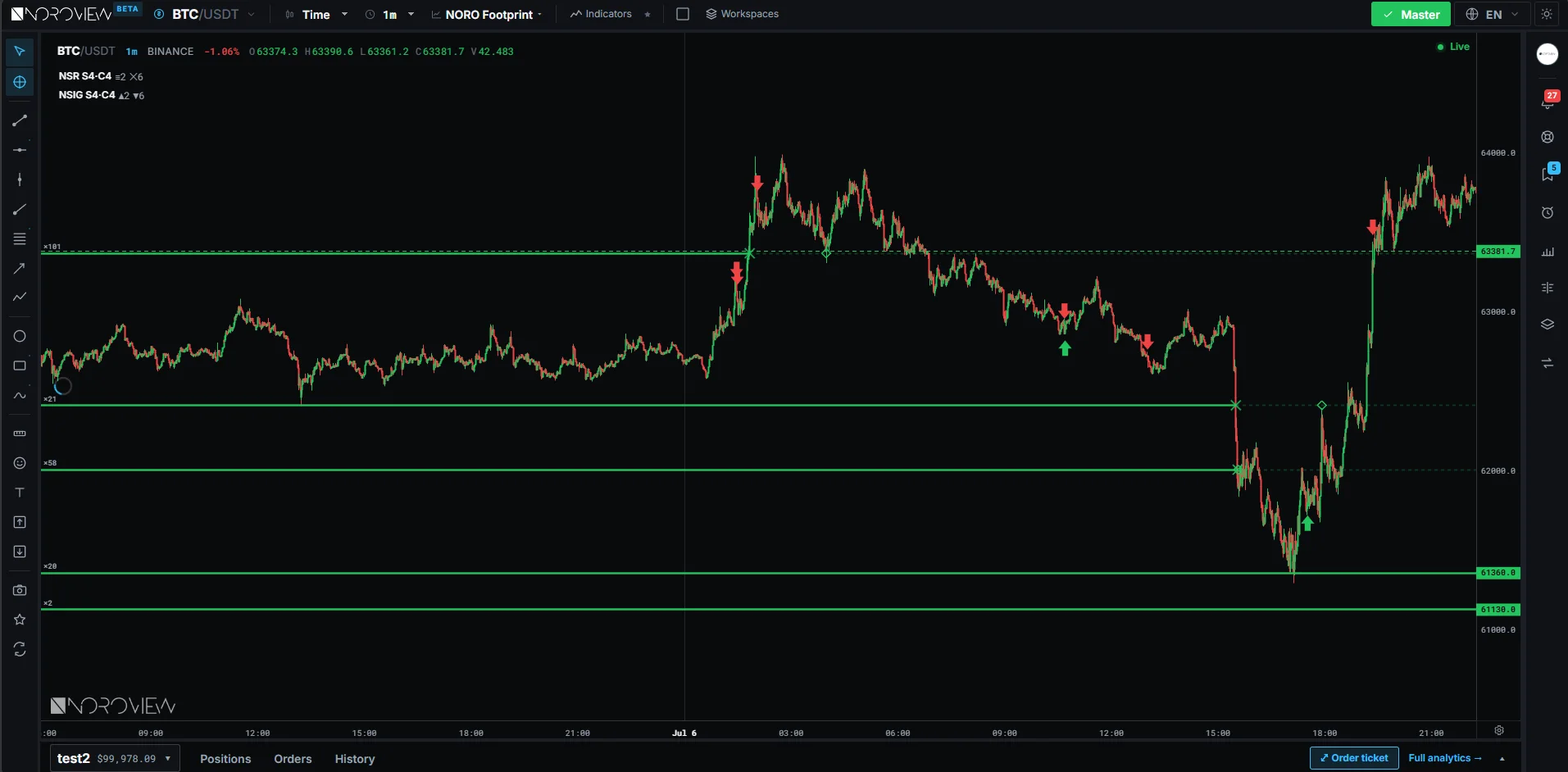Open the alarm clock alerts panel
The image size is (1568, 772).
click(x=1548, y=213)
